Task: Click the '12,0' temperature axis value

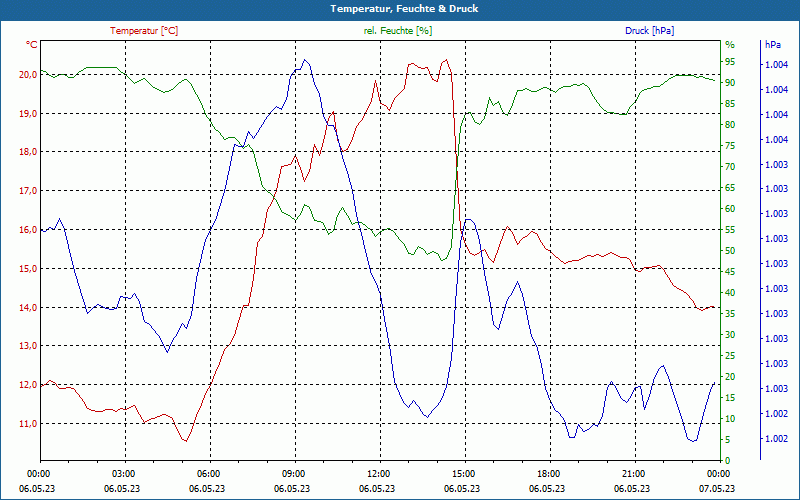Action: coord(28,385)
